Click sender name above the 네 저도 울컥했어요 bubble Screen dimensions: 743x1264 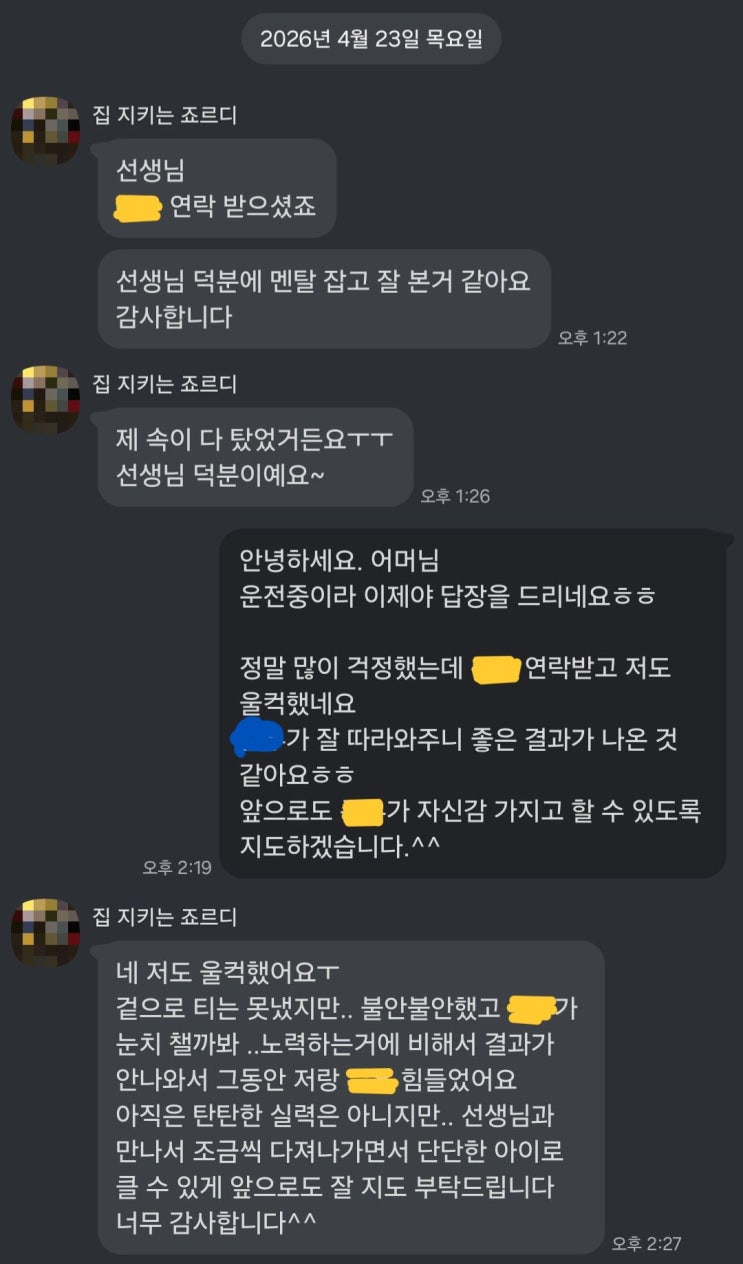[165, 916]
